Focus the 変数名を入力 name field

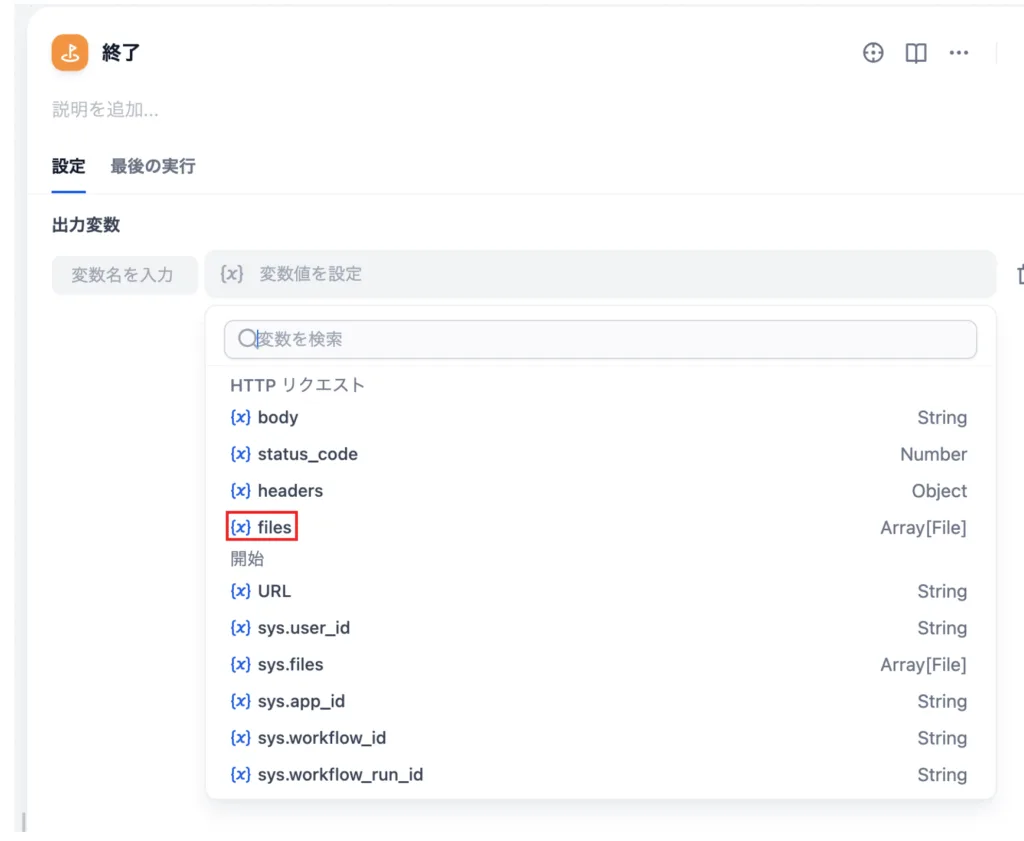point(124,275)
